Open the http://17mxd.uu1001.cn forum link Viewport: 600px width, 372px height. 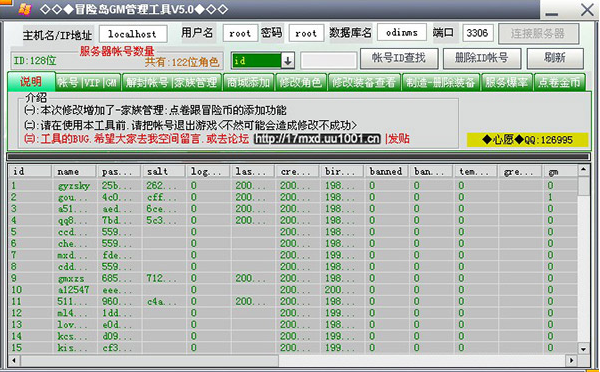[317, 139]
